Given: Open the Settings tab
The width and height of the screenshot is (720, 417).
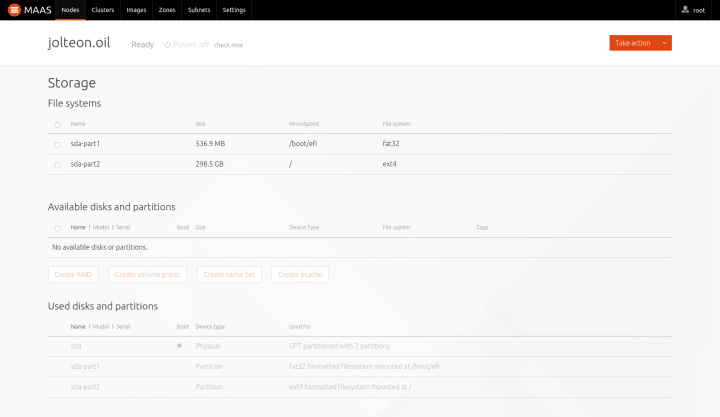Looking at the screenshot, I should (234, 10).
